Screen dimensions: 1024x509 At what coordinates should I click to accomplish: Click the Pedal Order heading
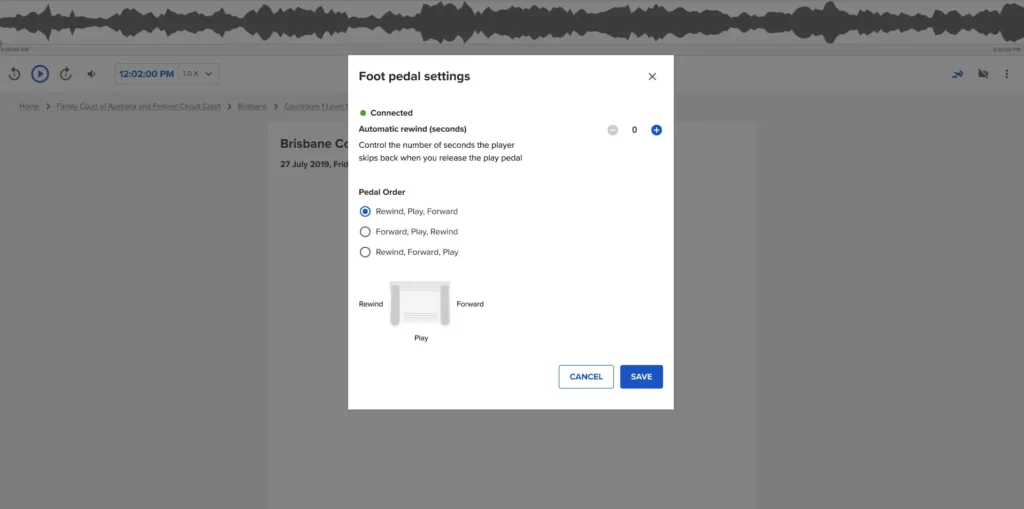(382, 192)
